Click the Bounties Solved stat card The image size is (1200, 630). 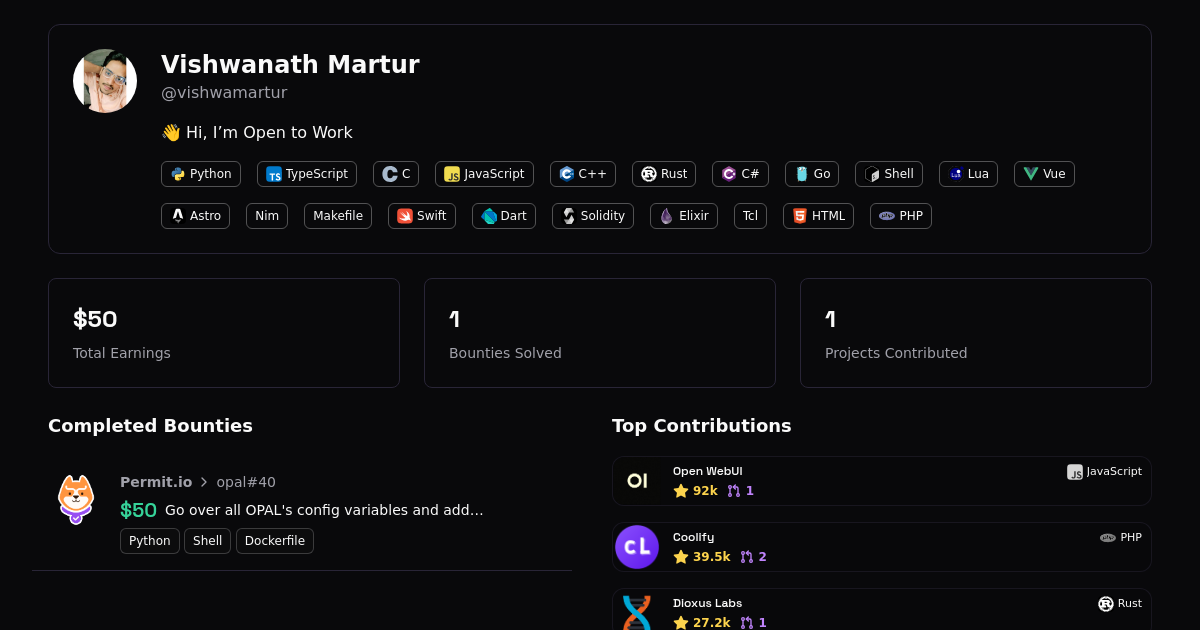pyautogui.click(x=600, y=333)
